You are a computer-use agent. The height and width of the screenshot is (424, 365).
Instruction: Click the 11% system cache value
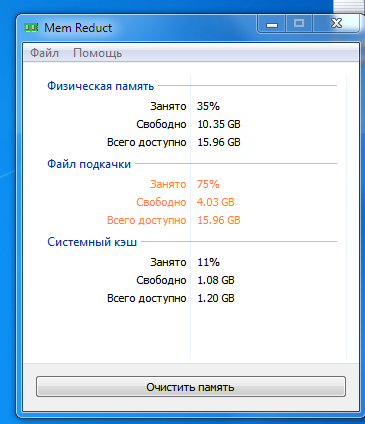pos(208,262)
